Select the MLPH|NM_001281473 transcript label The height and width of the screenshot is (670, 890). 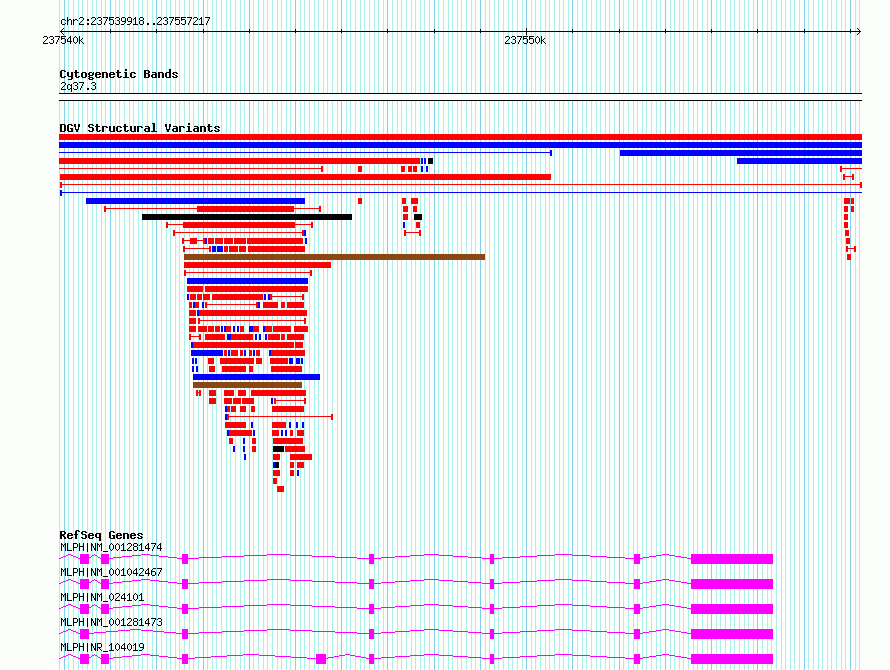(111, 622)
